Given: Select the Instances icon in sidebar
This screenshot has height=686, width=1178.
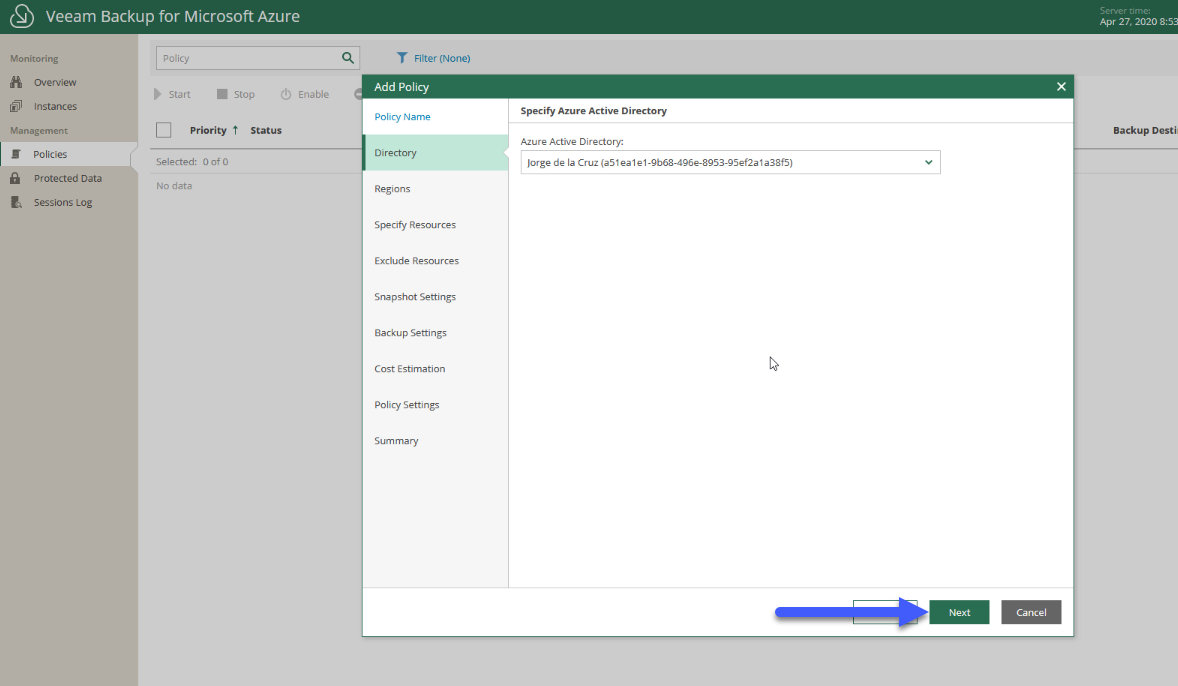Looking at the screenshot, I should click(x=16, y=106).
